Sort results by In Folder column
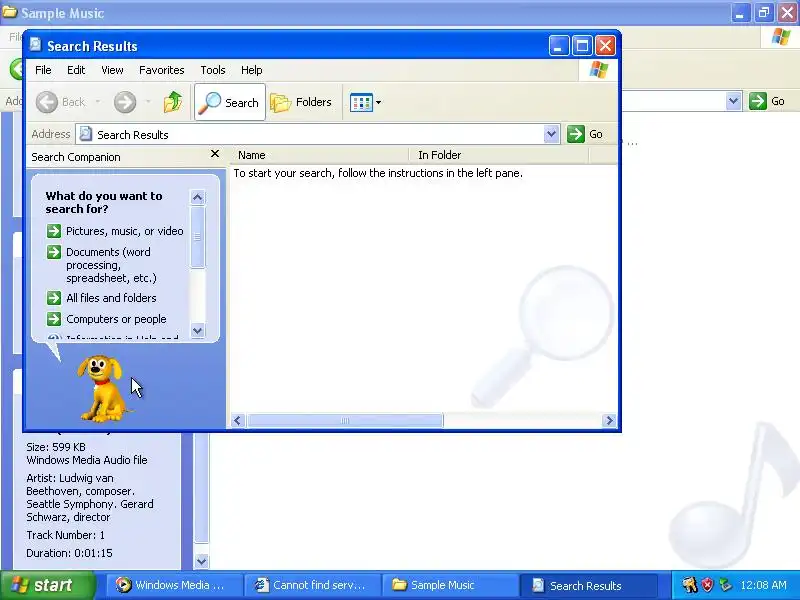This screenshot has height=600, width=800. point(498,155)
